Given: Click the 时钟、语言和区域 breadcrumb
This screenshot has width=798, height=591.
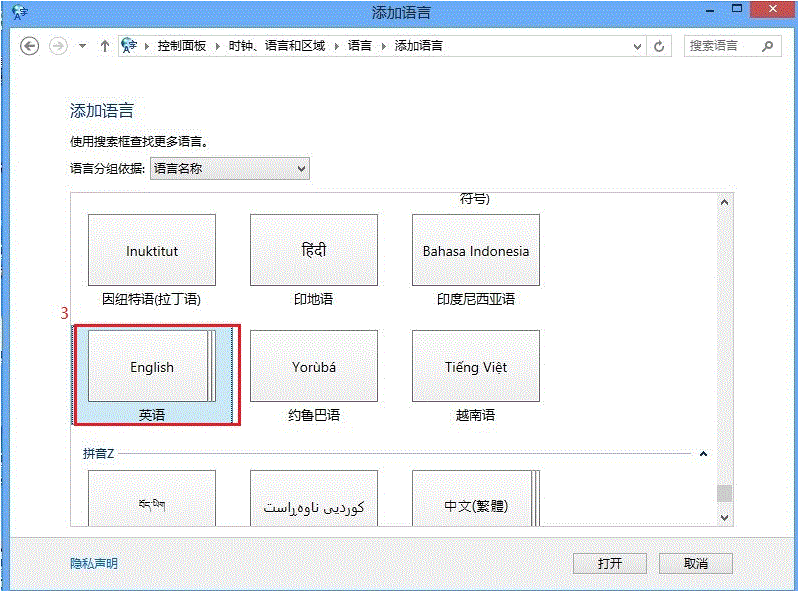Looking at the screenshot, I should point(277,46).
